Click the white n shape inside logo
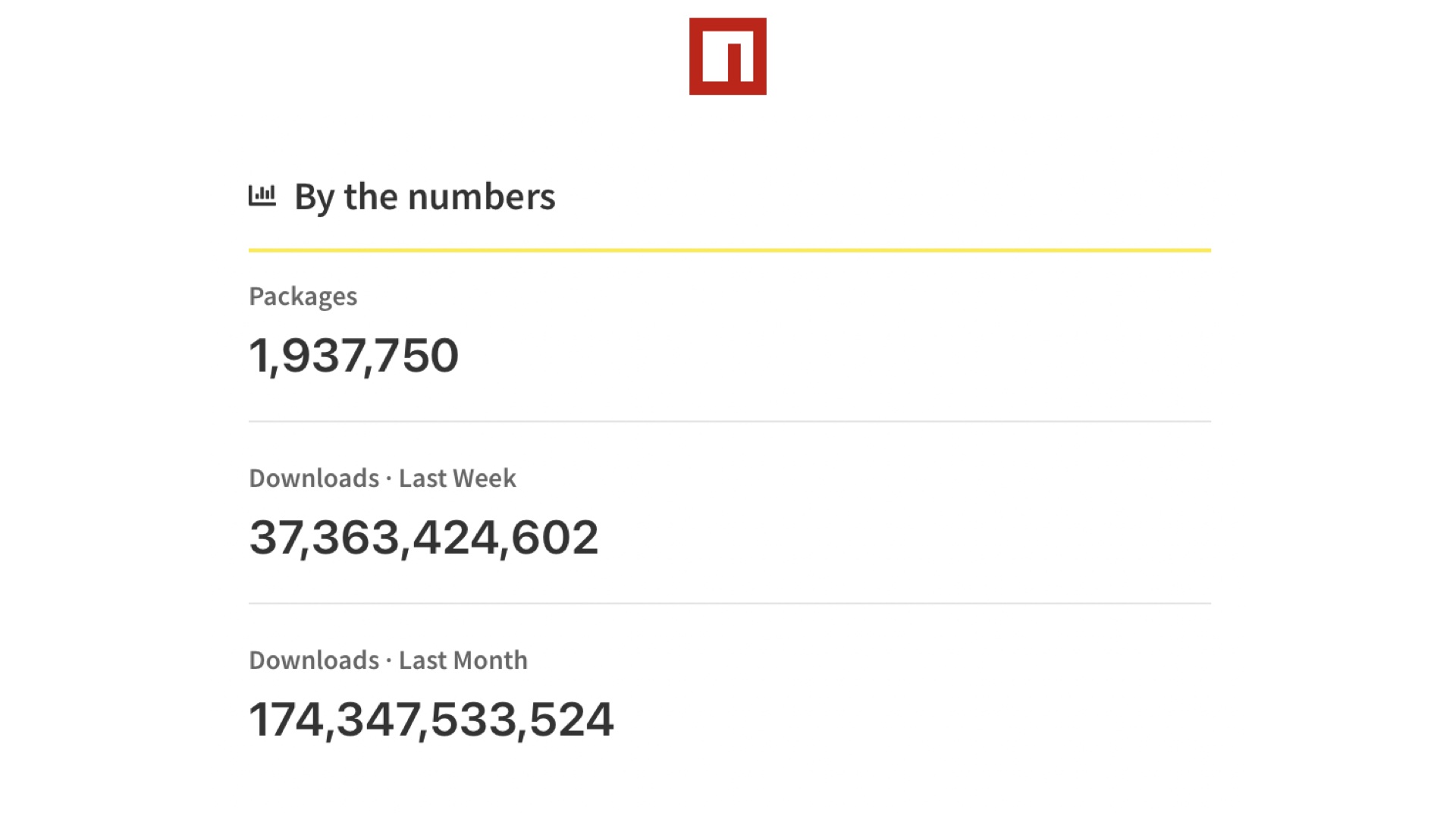Screen dimensions: 1456x819 [727, 56]
